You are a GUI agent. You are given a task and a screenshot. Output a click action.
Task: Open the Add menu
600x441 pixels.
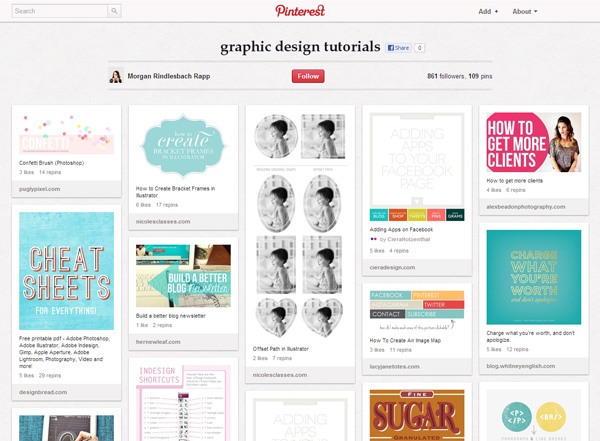point(488,11)
